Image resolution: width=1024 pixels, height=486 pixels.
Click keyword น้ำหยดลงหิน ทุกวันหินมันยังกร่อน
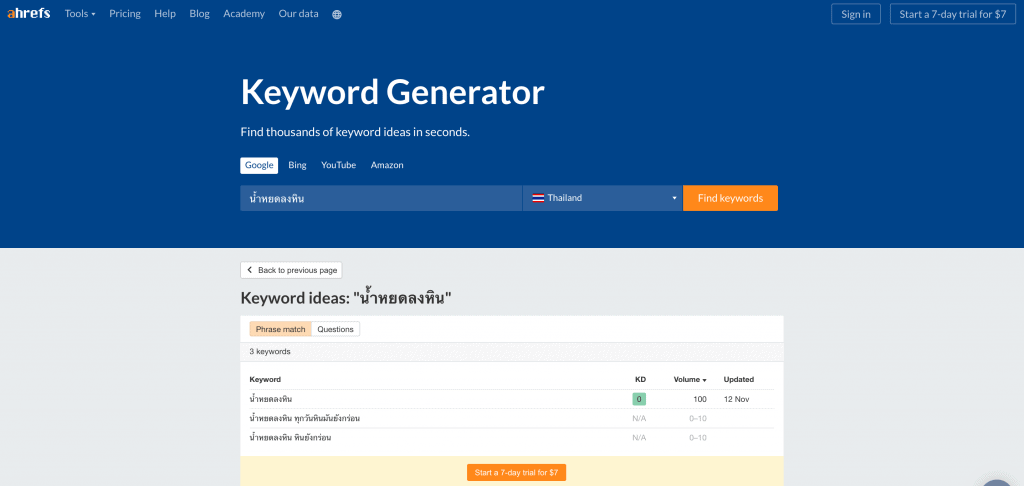(305, 418)
